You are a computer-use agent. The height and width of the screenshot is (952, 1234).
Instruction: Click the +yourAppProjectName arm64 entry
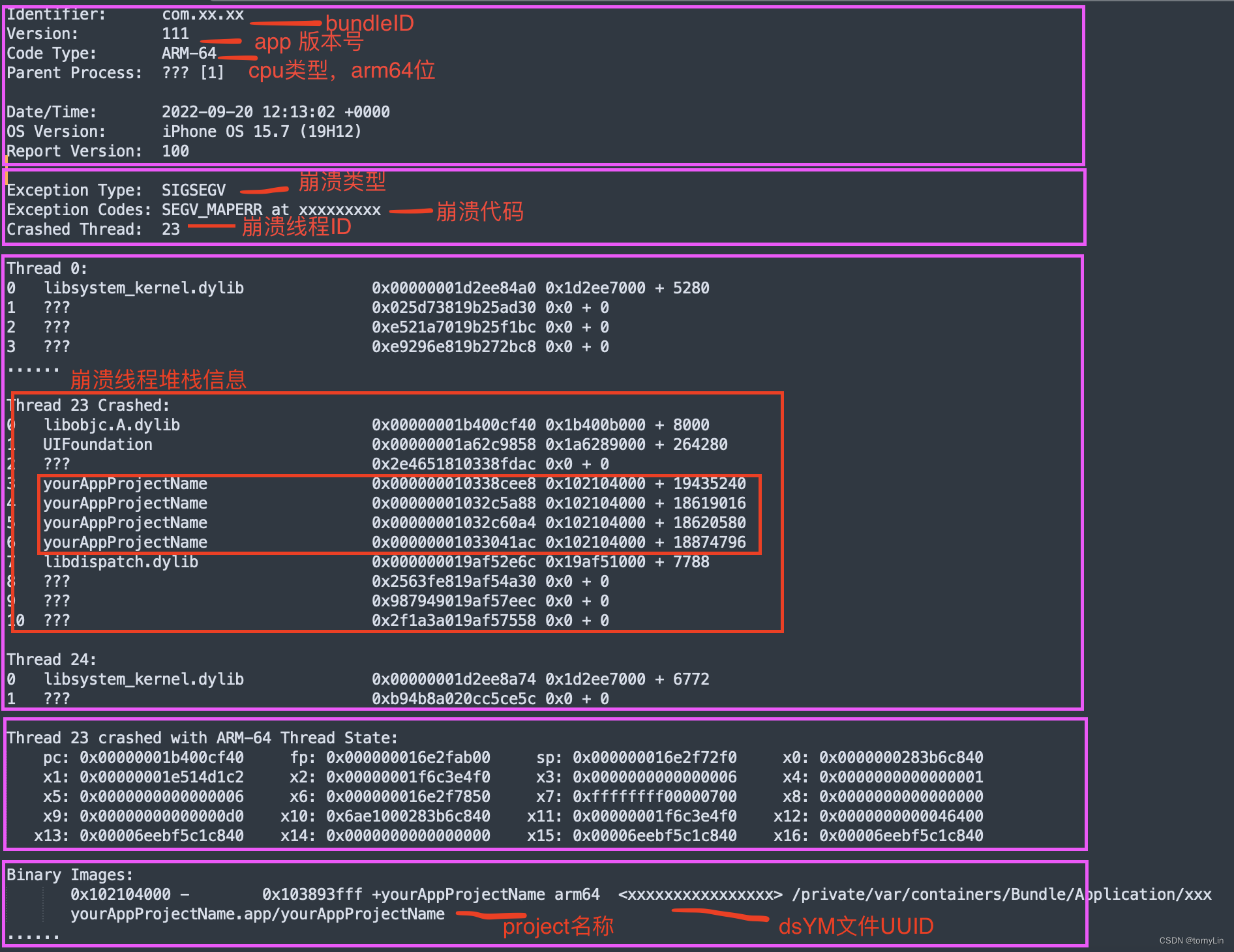point(486,895)
